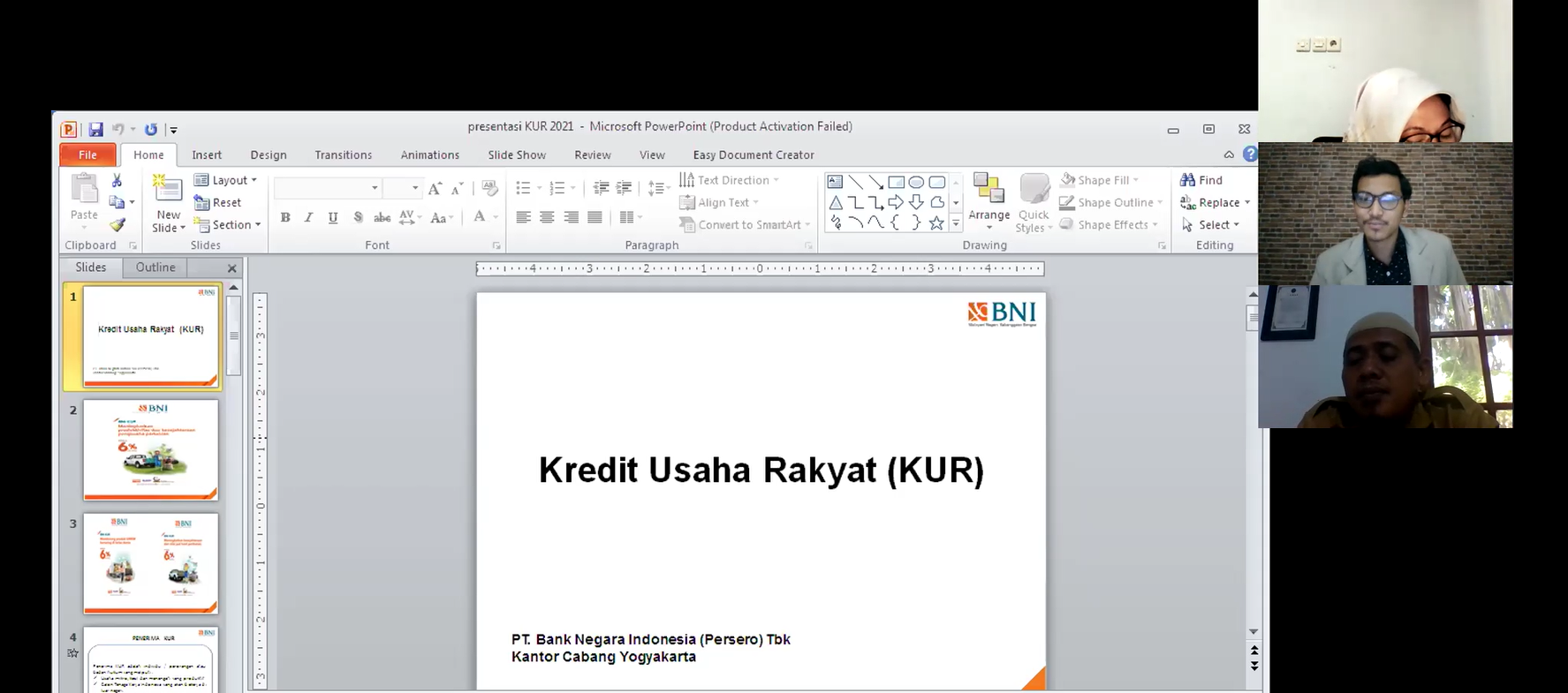Justify the paragraph text
This screenshot has height=693, width=1568.
click(595, 217)
